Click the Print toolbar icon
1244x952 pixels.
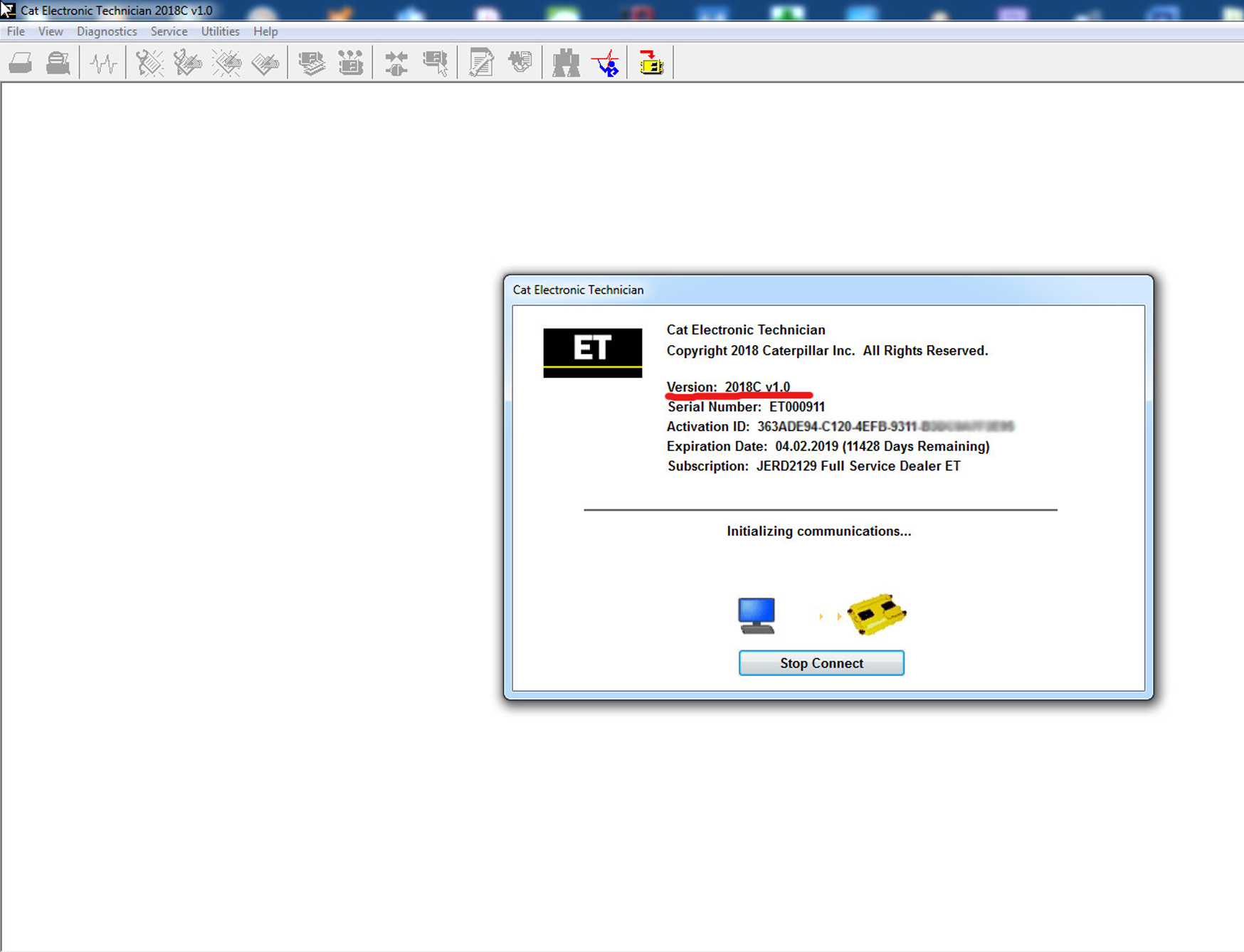21,63
